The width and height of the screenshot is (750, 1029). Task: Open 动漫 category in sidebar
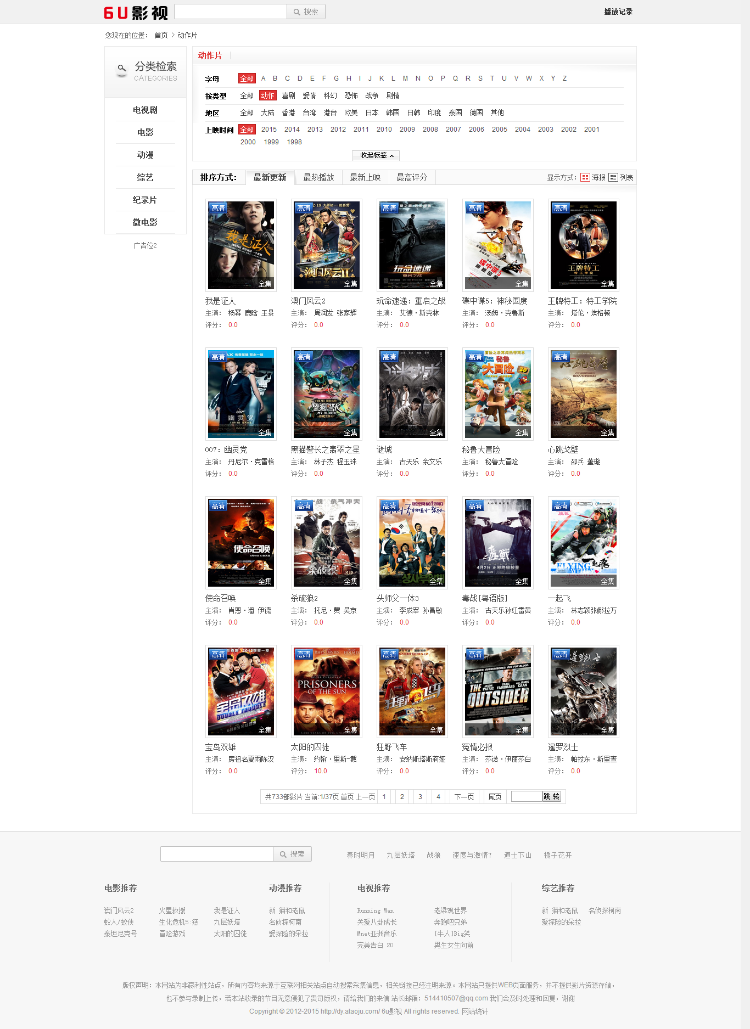coord(145,155)
